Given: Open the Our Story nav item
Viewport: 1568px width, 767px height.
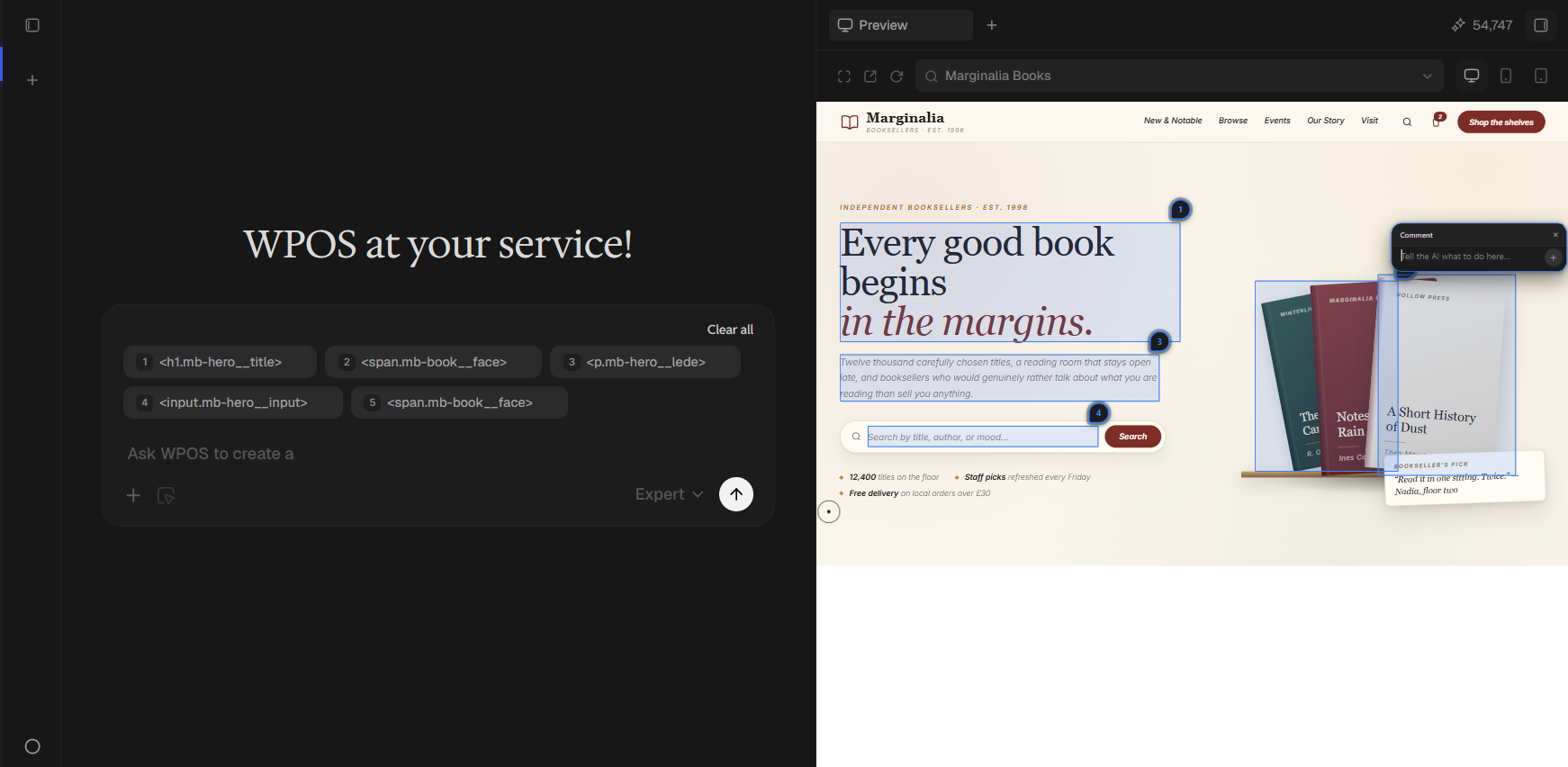Looking at the screenshot, I should (1326, 121).
